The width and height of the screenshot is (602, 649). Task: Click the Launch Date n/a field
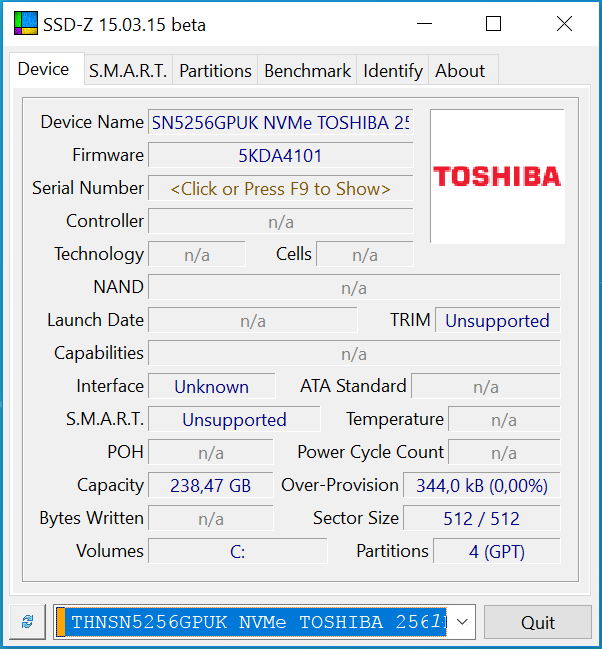point(253,321)
